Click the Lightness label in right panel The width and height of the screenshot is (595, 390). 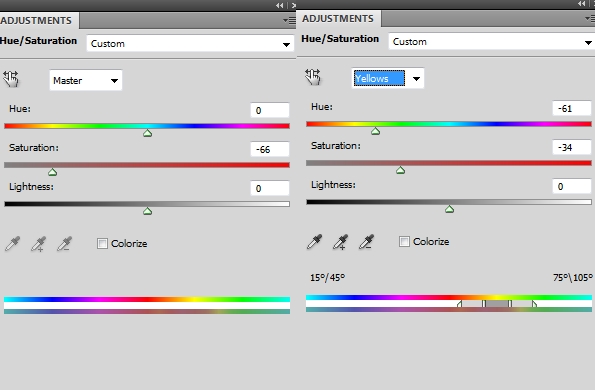pyautogui.click(x=333, y=184)
